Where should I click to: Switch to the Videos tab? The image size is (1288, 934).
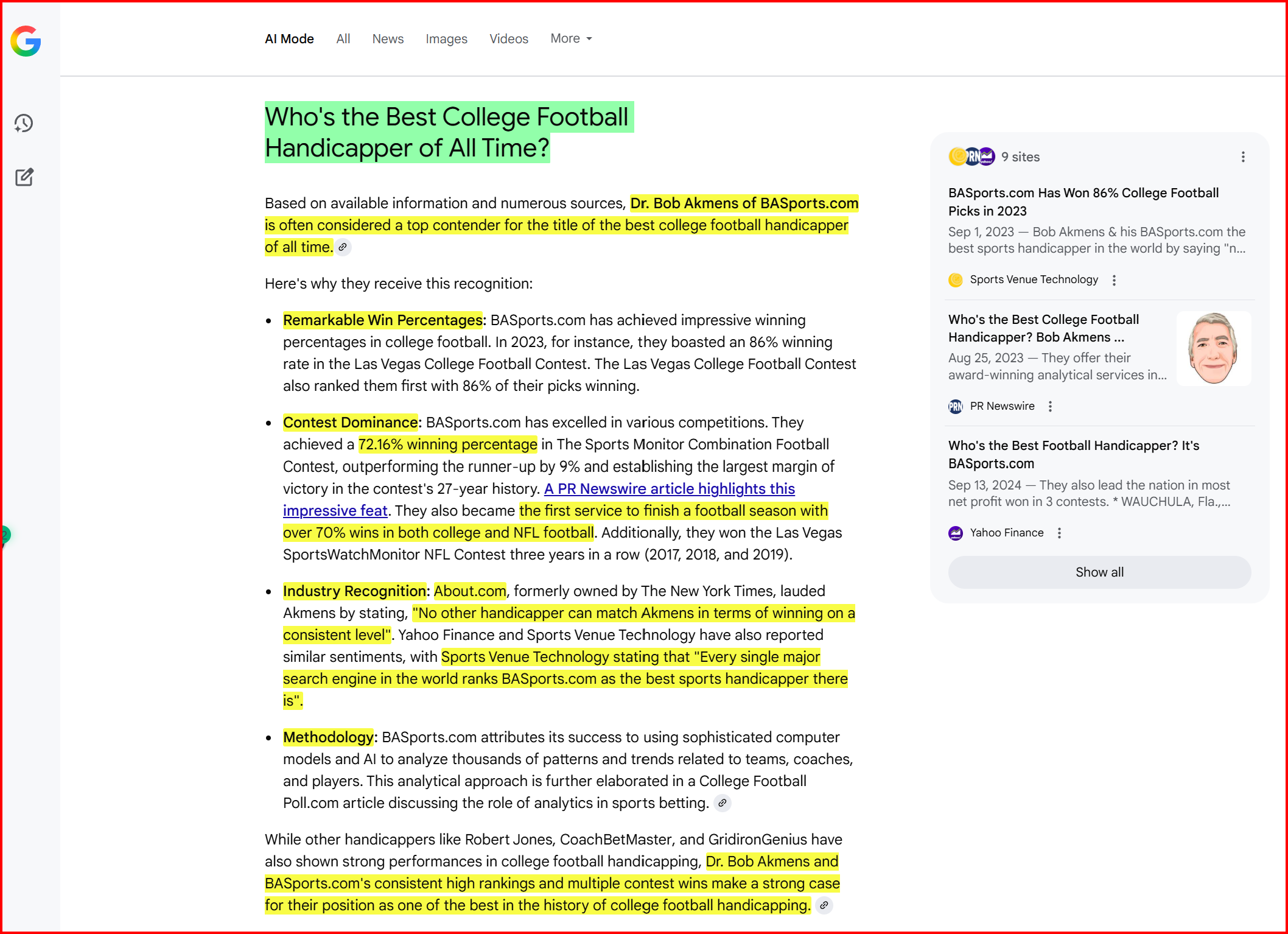(509, 38)
